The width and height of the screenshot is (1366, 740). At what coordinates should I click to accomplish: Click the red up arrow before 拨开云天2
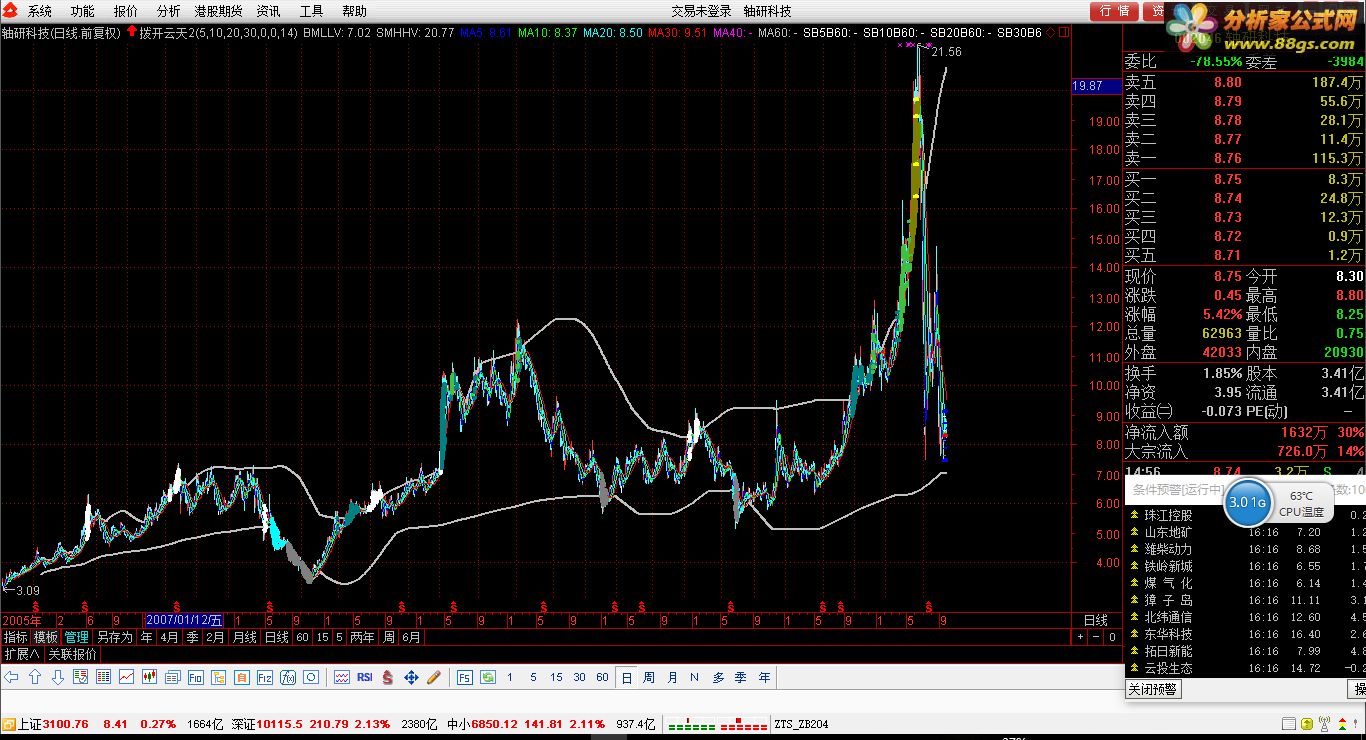click(x=131, y=32)
